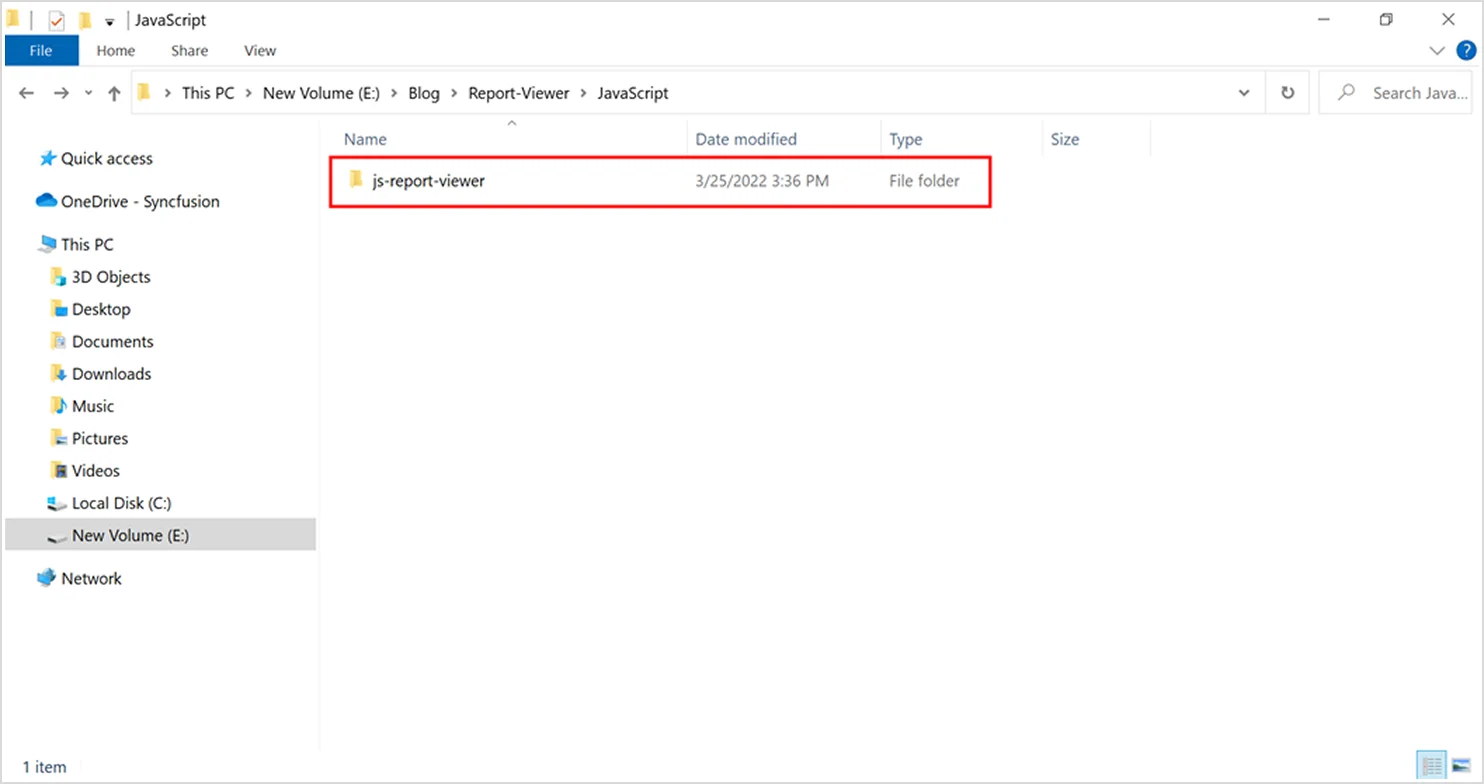The image size is (1484, 784).
Task: Expand the ribbon with the chevron
Action: click(x=1437, y=50)
